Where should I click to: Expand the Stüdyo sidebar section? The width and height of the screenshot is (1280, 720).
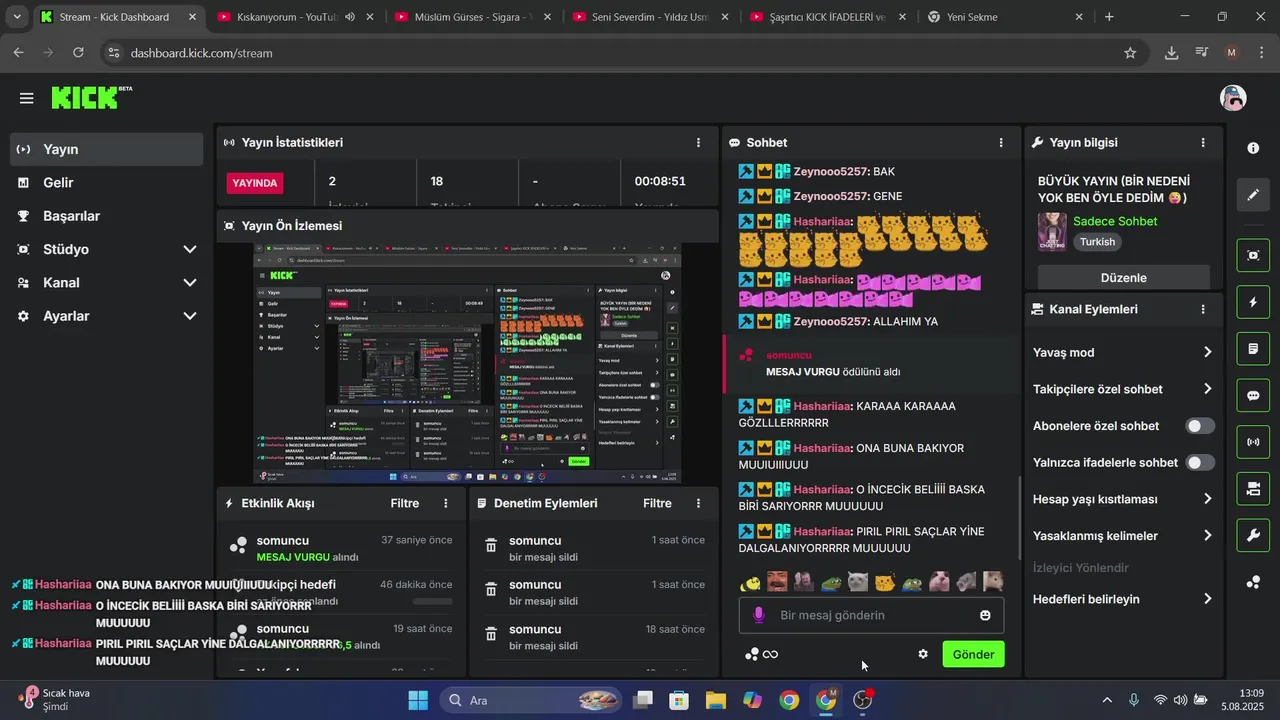(x=190, y=249)
